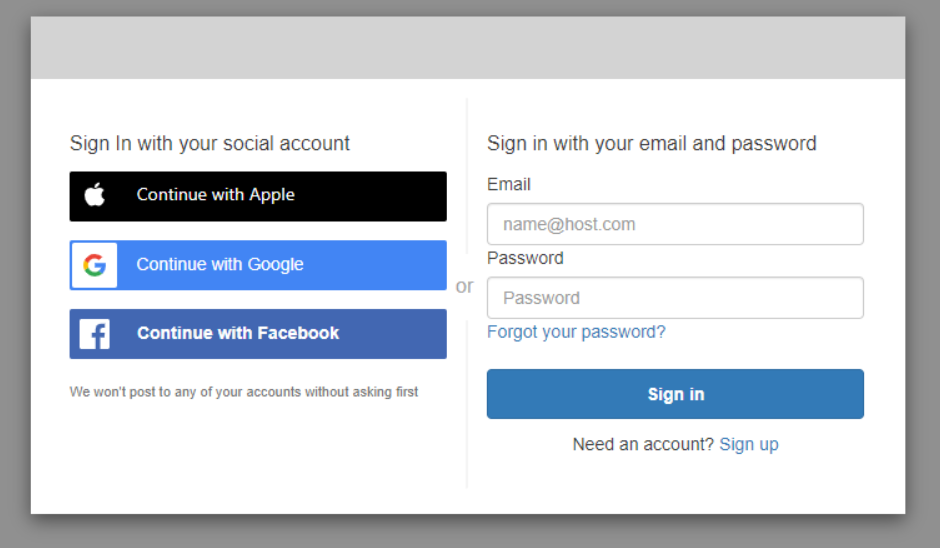Focus the Password input field

tap(675, 298)
